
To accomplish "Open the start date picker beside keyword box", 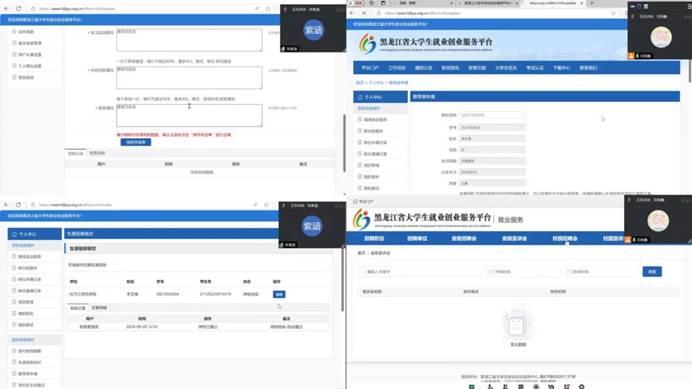I will click(523, 272).
